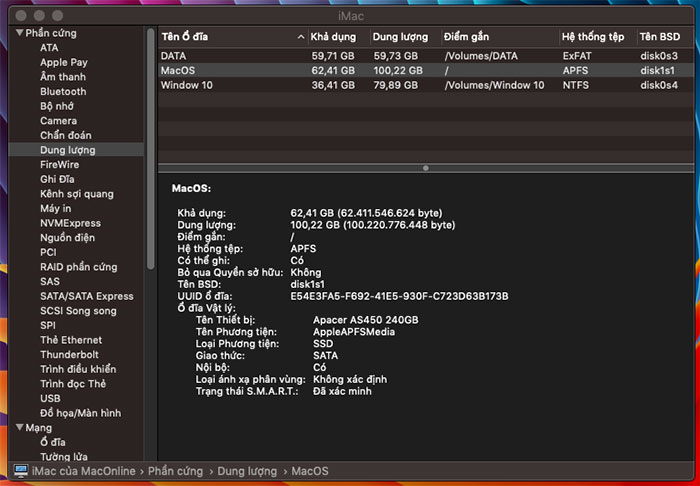Click disk0s3 BSD name cell

[659, 56]
